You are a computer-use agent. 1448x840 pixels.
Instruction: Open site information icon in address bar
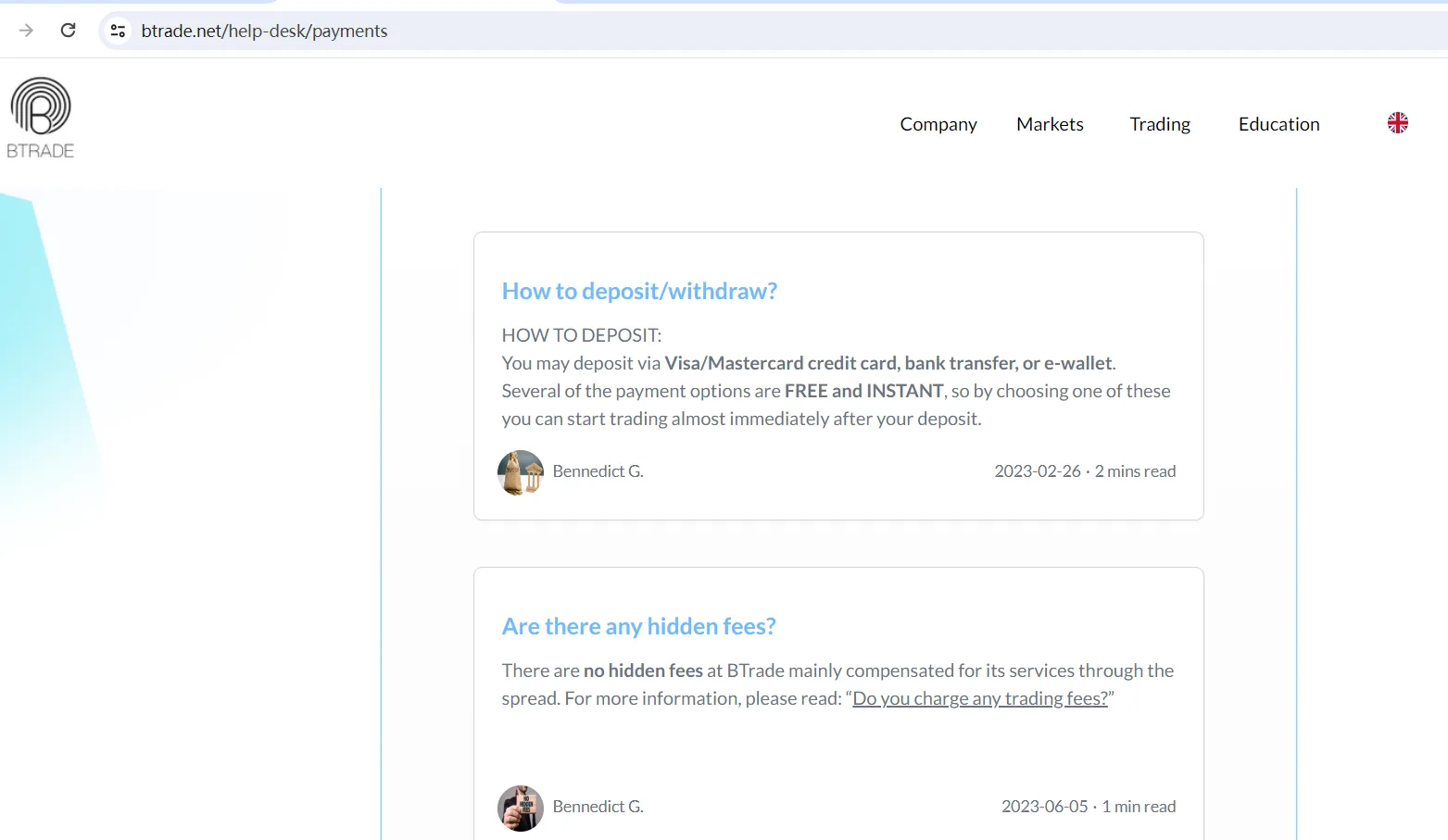118,31
